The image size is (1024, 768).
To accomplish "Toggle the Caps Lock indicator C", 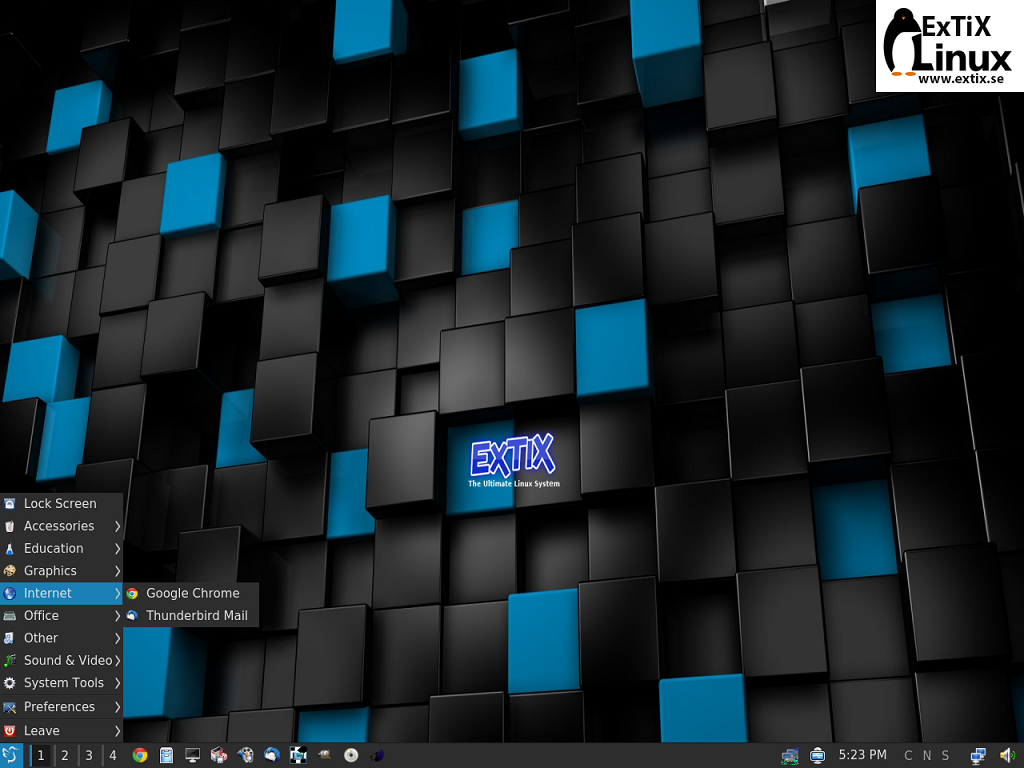I will tap(908, 756).
